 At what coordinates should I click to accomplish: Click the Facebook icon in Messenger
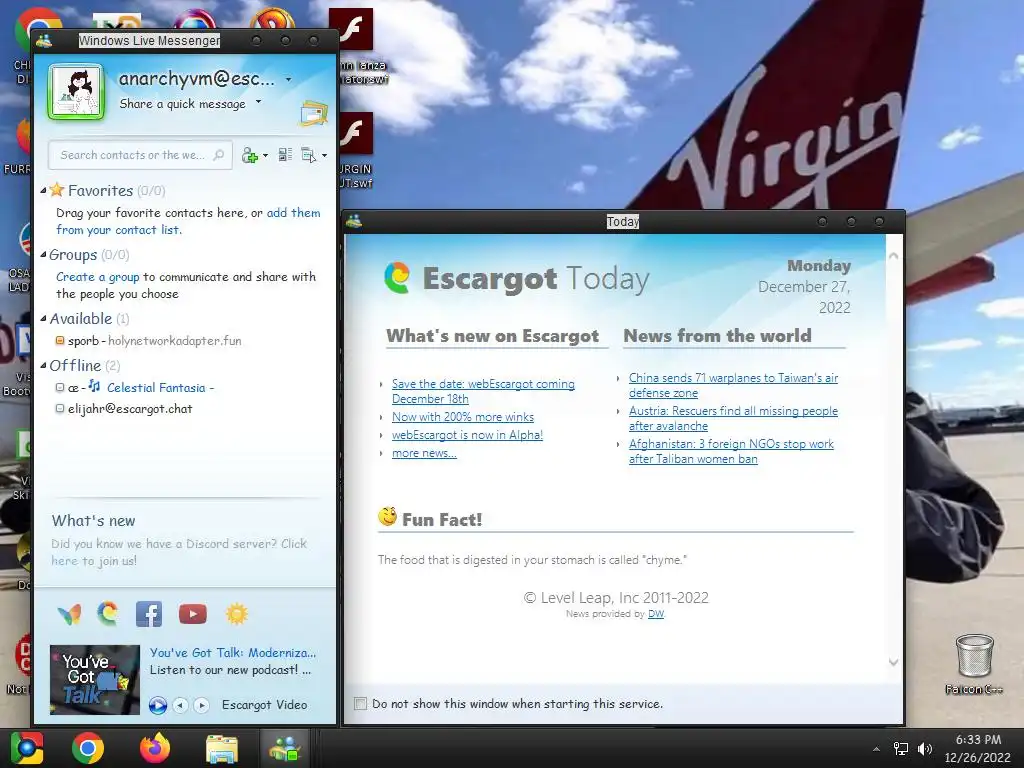(x=149, y=614)
